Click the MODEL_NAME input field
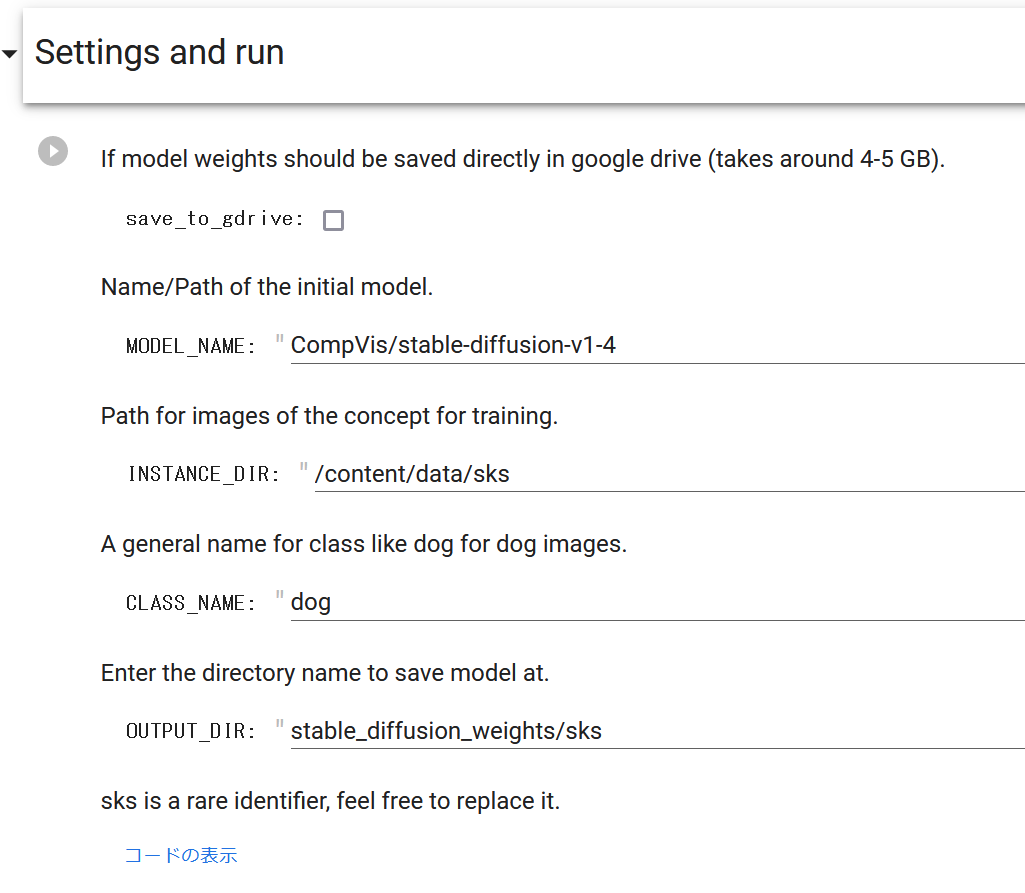Viewport: 1025px width, 893px height. click(x=658, y=345)
